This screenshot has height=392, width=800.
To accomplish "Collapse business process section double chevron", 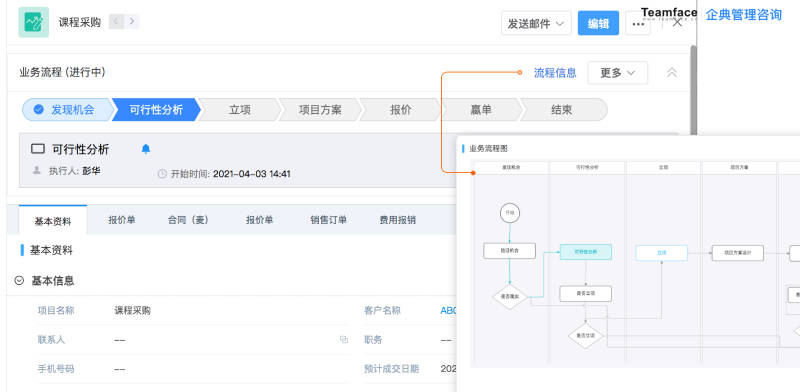I will tap(672, 72).
